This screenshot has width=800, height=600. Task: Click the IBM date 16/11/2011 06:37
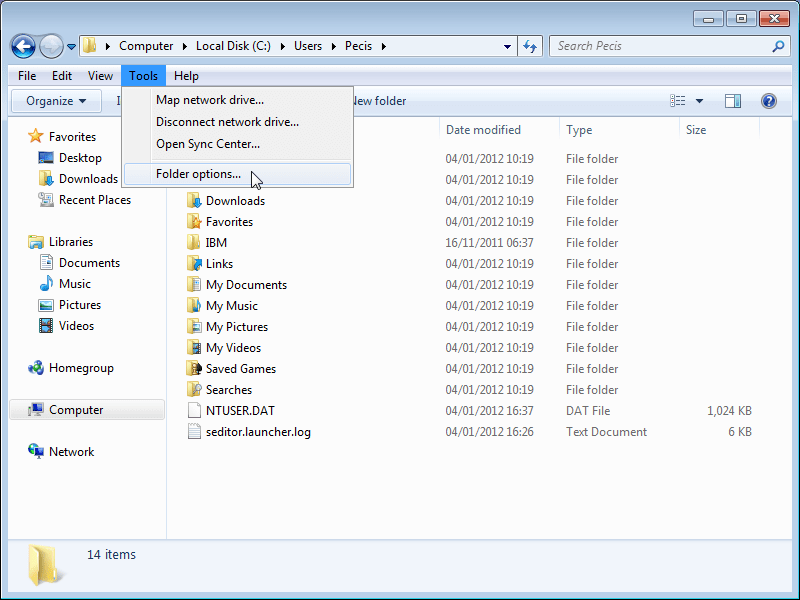(489, 243)
